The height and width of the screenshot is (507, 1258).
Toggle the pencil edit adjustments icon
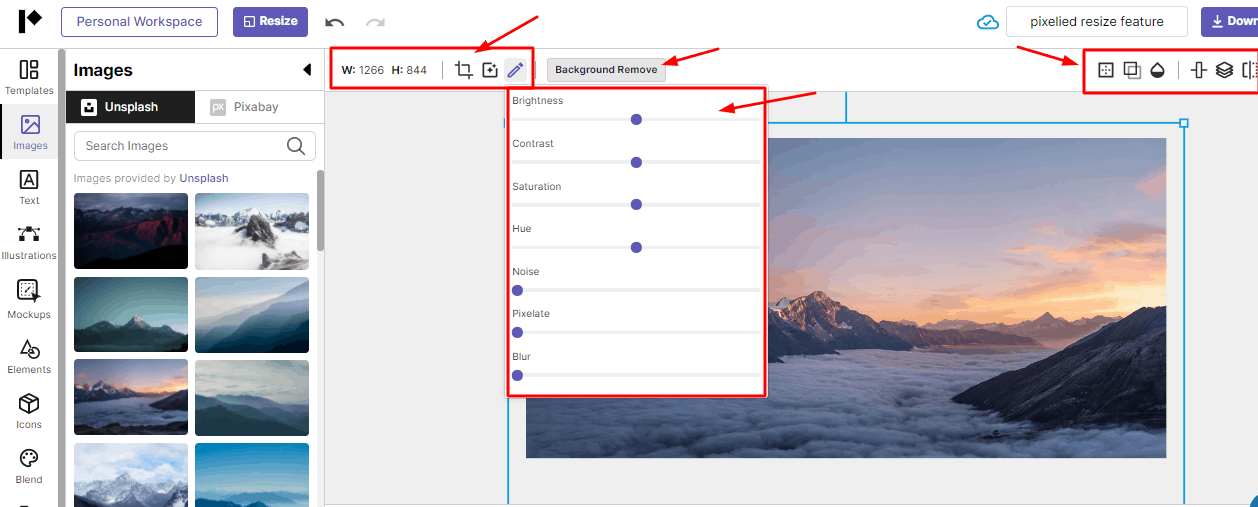click(515, 70)
